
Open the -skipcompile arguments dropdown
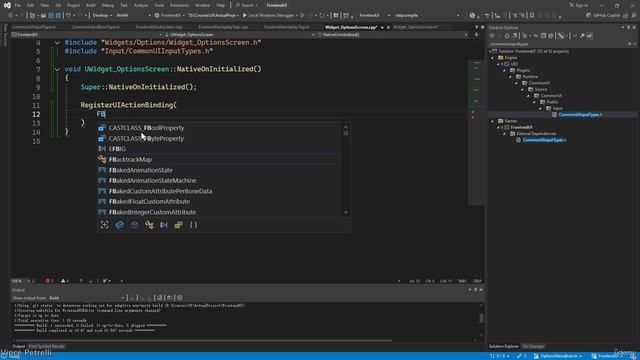[x=426, y=15]
